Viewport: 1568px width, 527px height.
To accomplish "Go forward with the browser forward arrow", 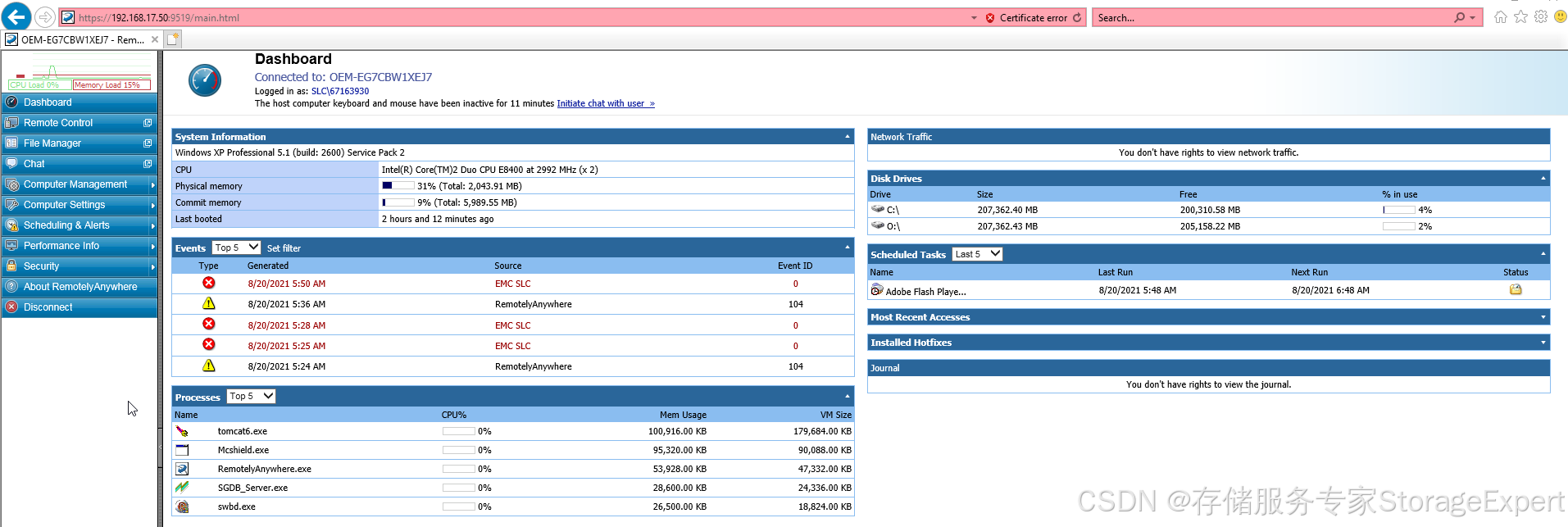I will pyautogui.click(x=46, y=17).
